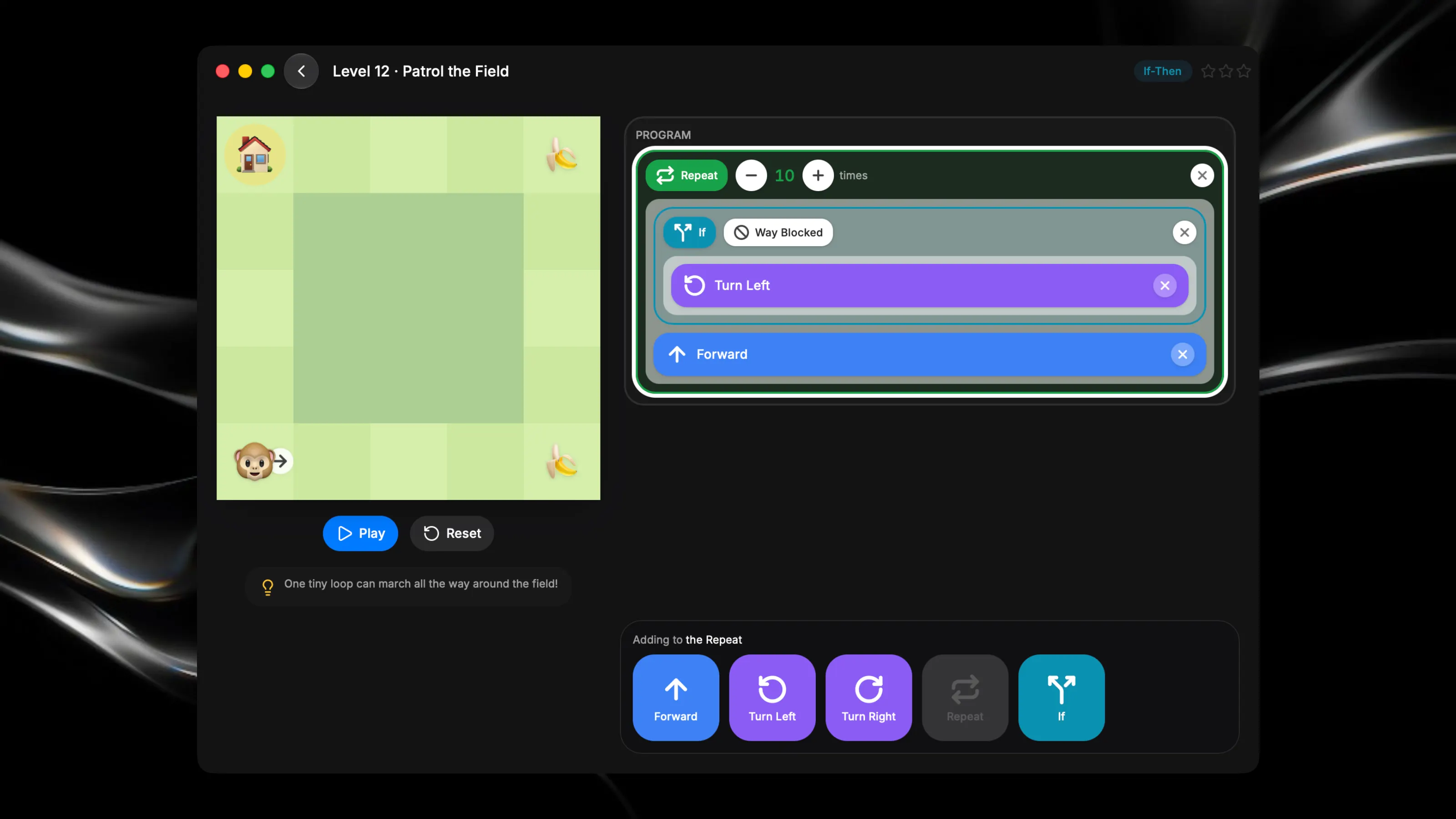The image size is (1456, 819).
Task: Select the Repeat block header
Action: (687, 175)
